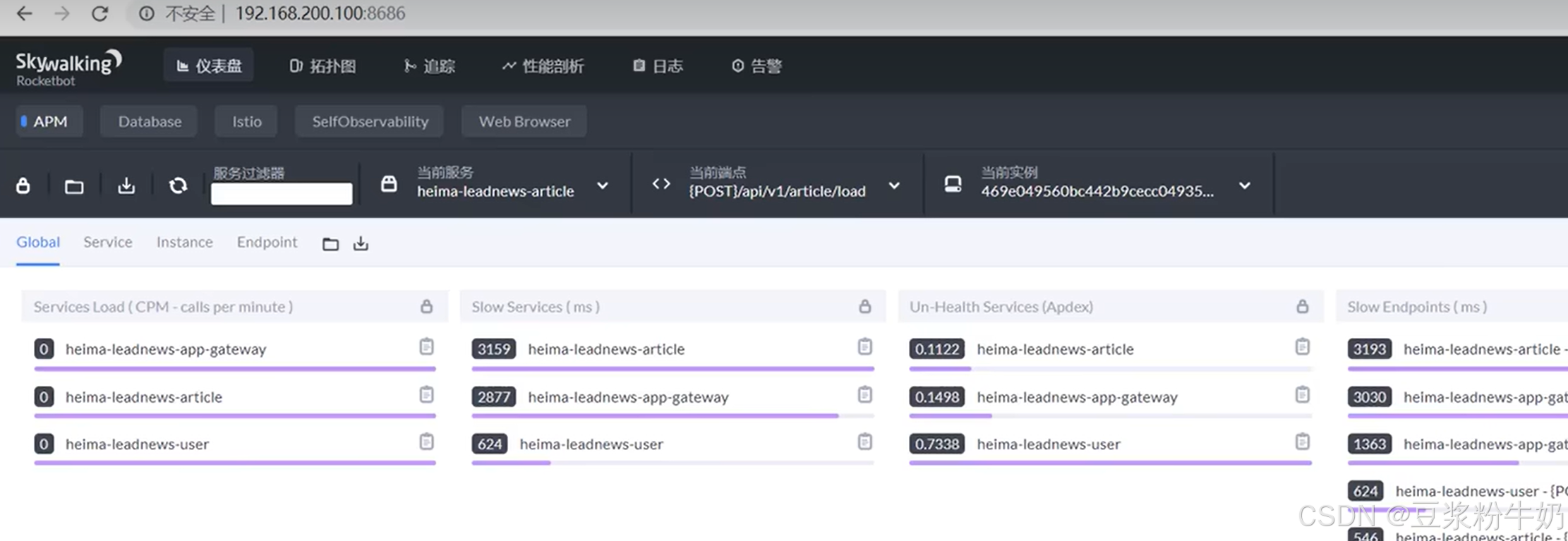Open the 性能剖析 profiling menu
Image resolution: width=1568 pixels, height=541 pixels.
point(543,66)
